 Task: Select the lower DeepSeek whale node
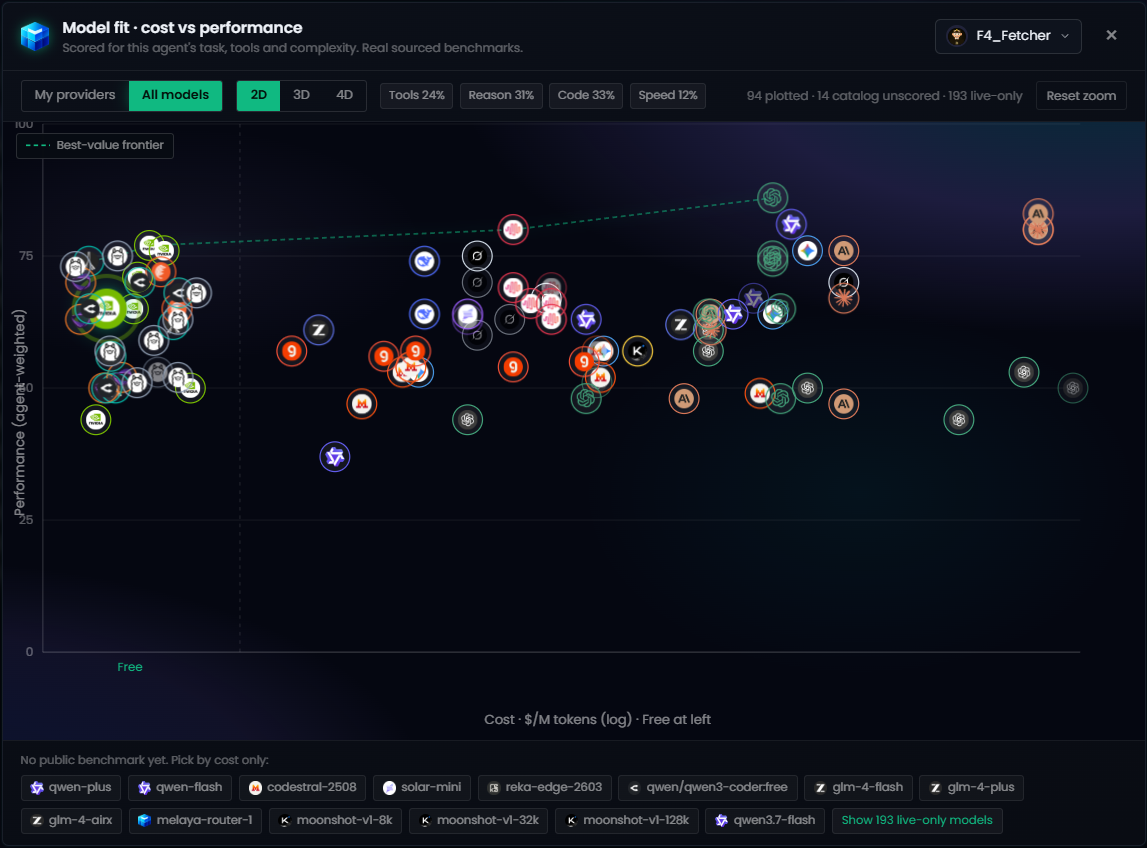pos(424,315)
